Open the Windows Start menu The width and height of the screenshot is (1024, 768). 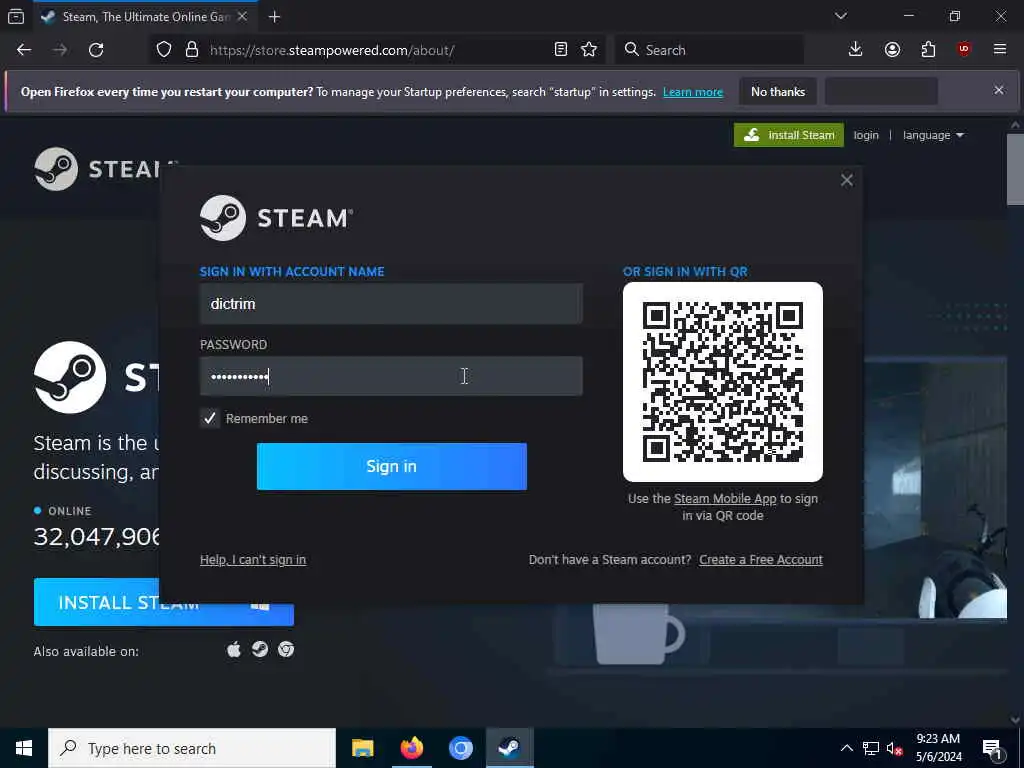tap(24, 748)
